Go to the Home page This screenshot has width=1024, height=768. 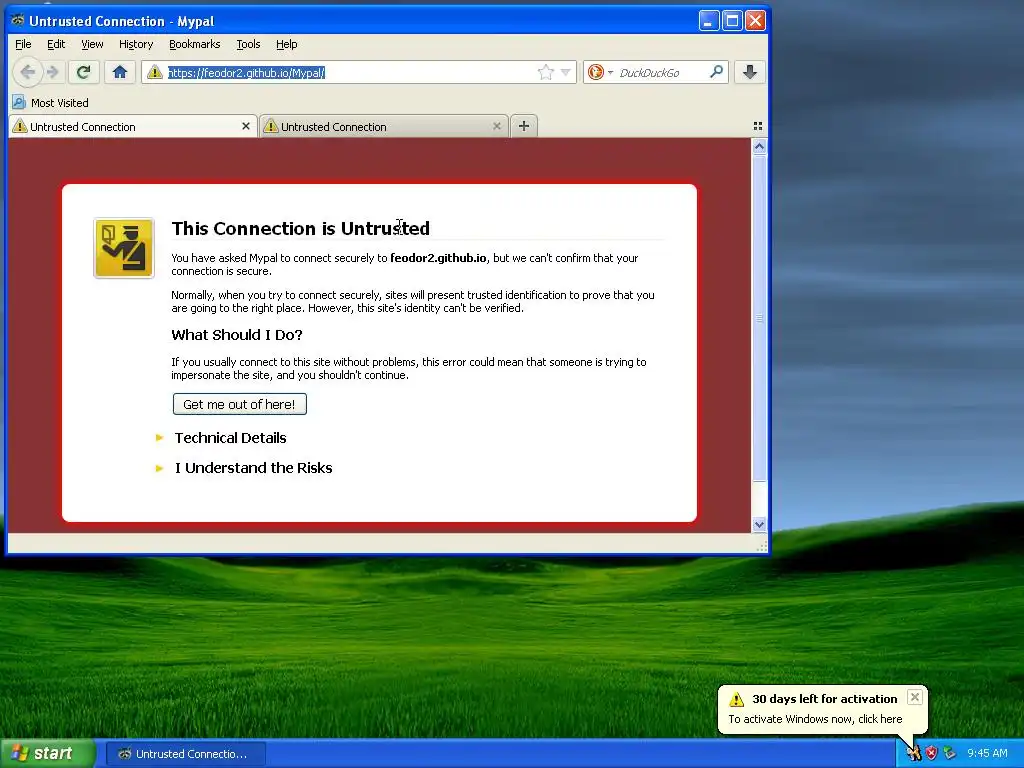pos(120,72)
